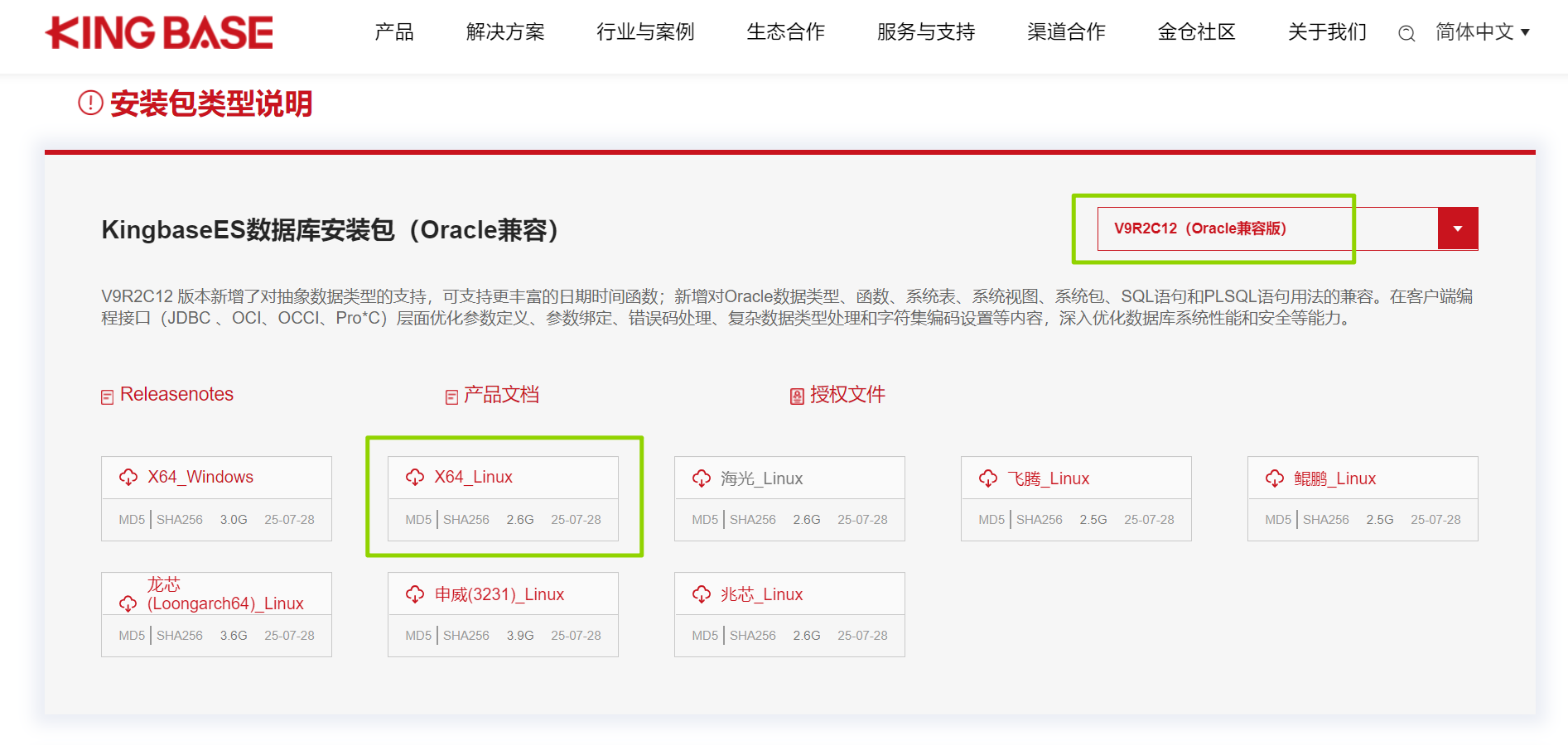This screenshot has height=745, width=1568.
Task: Open the 关于我们 menu
Action: [1327, 32]
